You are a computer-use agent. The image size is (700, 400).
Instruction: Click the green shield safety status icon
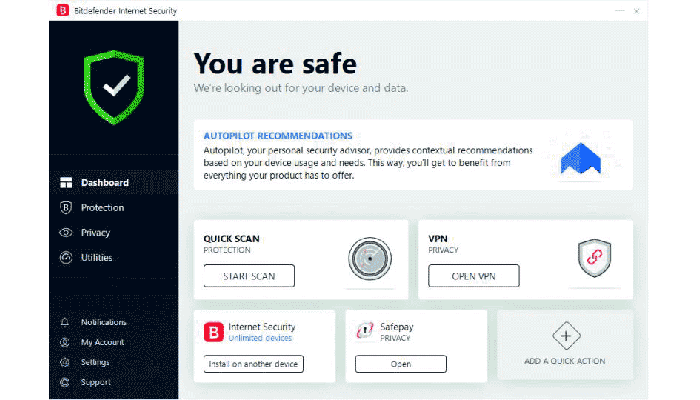(114, 87)
